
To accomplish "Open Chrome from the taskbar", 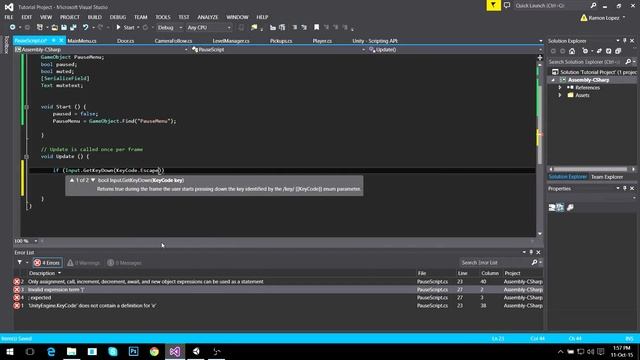I will 154,351.
